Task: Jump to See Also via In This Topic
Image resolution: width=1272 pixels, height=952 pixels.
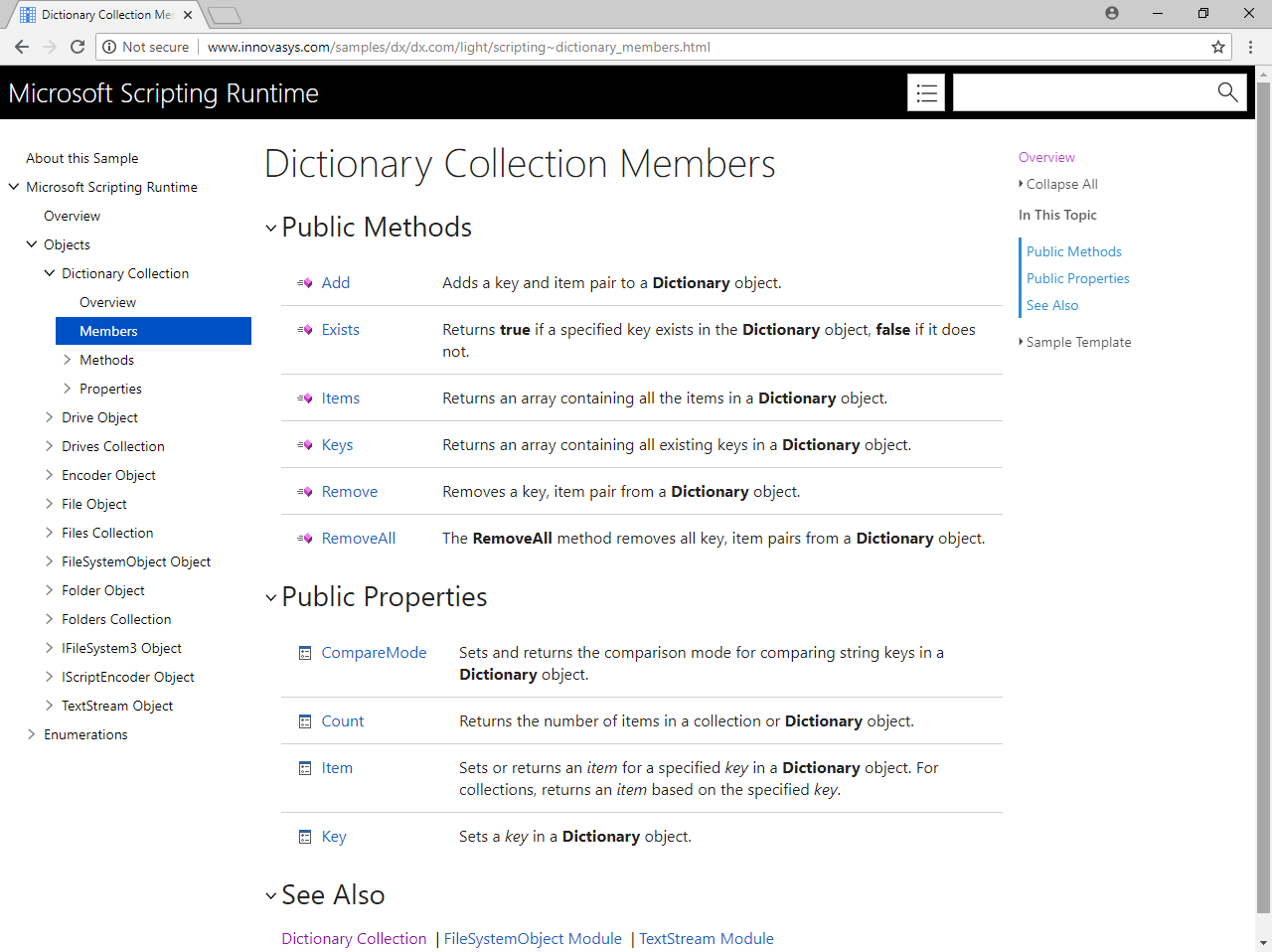Action: point(1052,305)
